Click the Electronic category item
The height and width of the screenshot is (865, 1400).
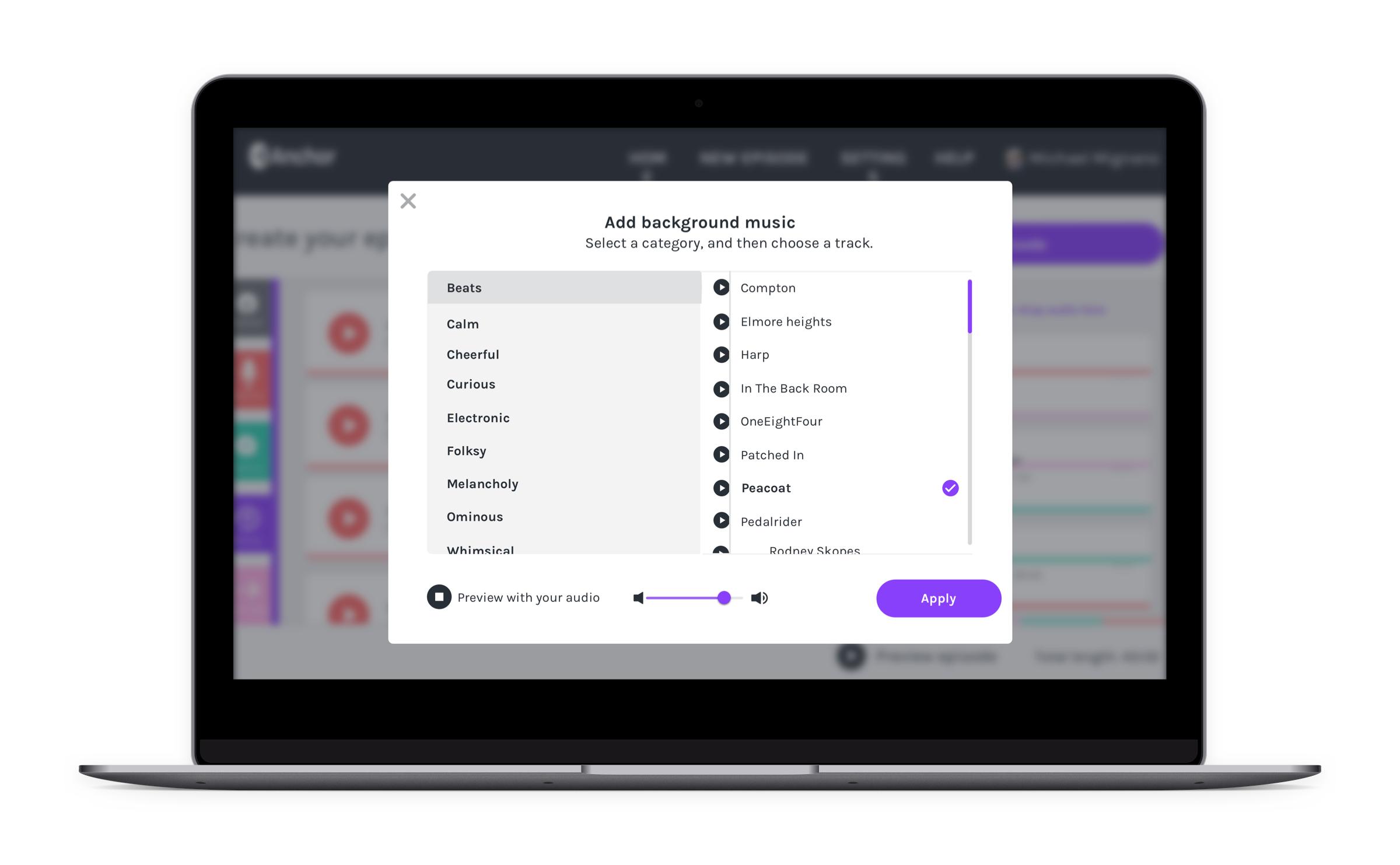pos(478,418)
